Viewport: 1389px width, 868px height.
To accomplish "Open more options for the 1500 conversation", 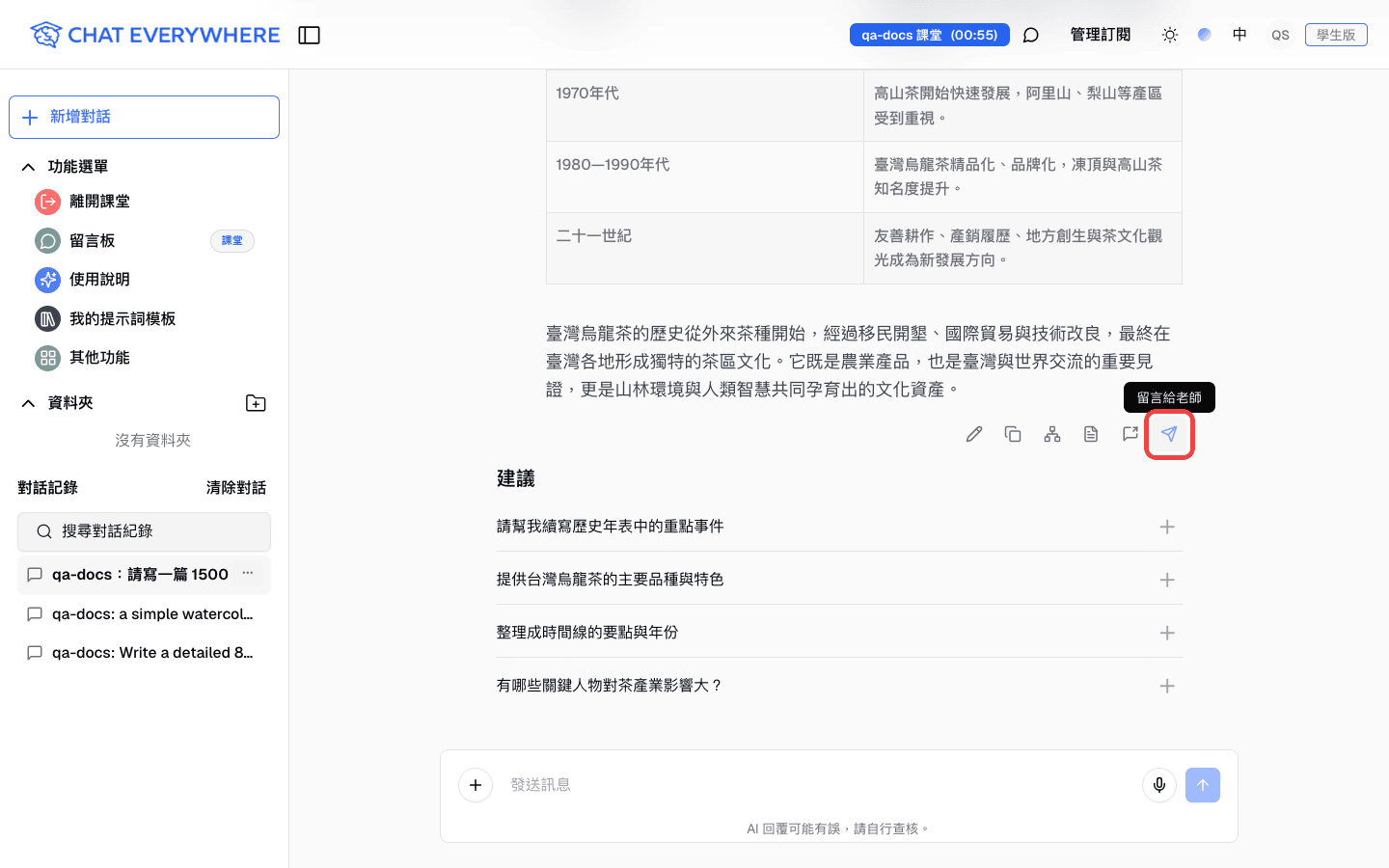I will (248, 574).
